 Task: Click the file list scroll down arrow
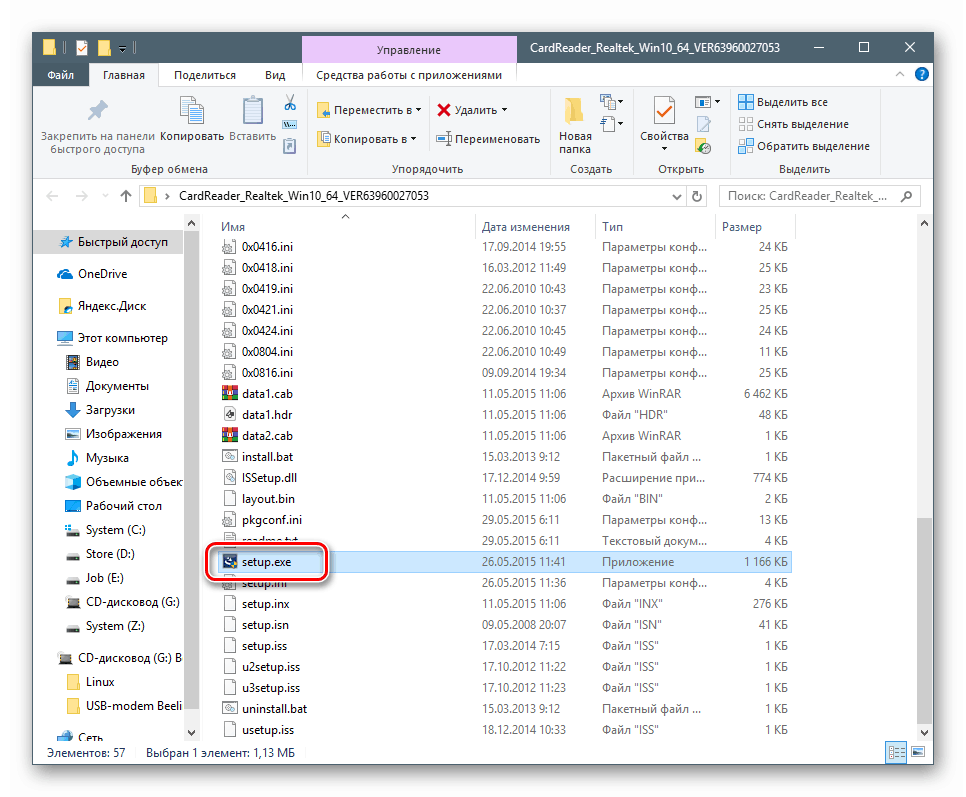(924, 732)
